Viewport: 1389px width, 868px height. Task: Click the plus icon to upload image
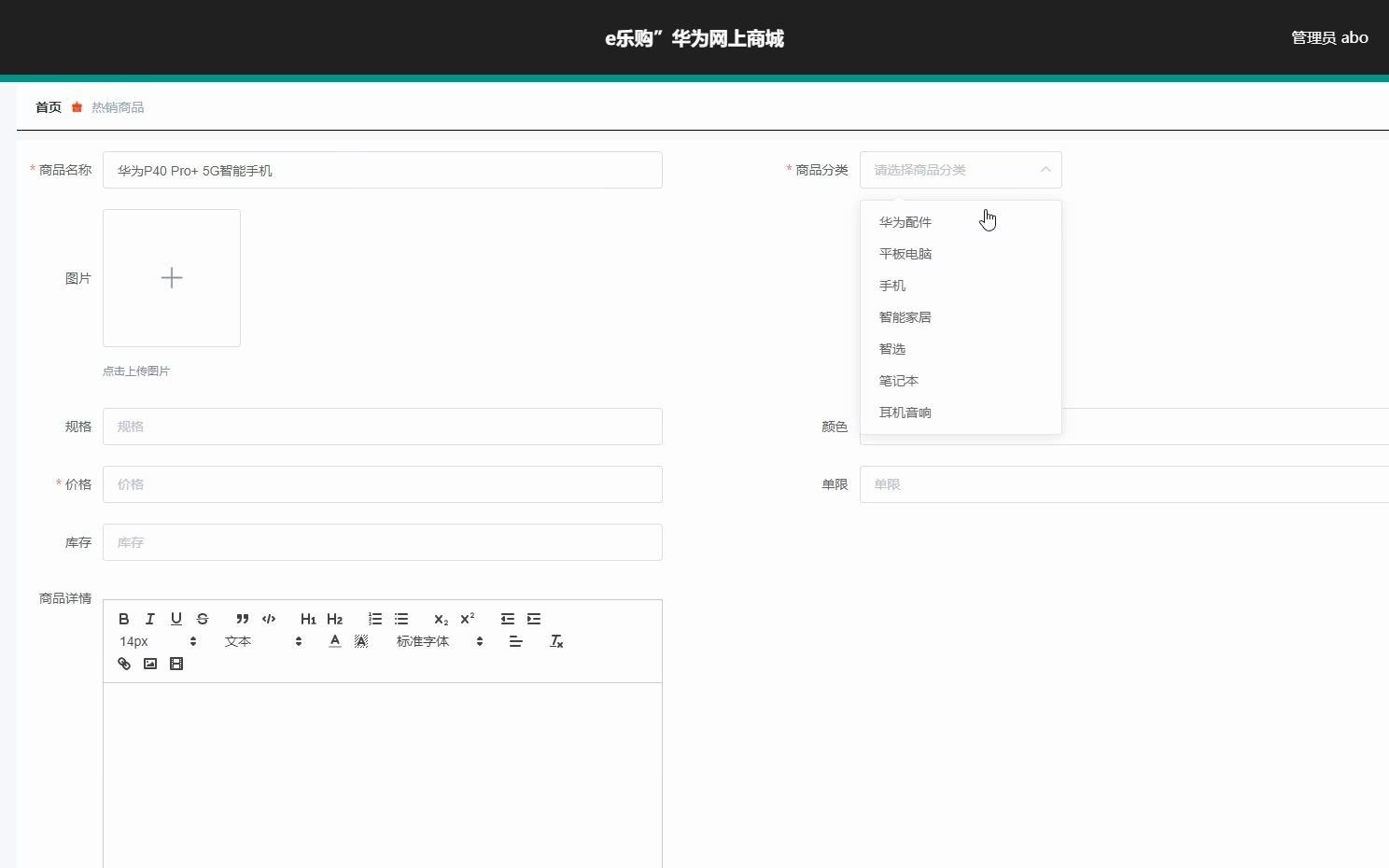point(172,278)
